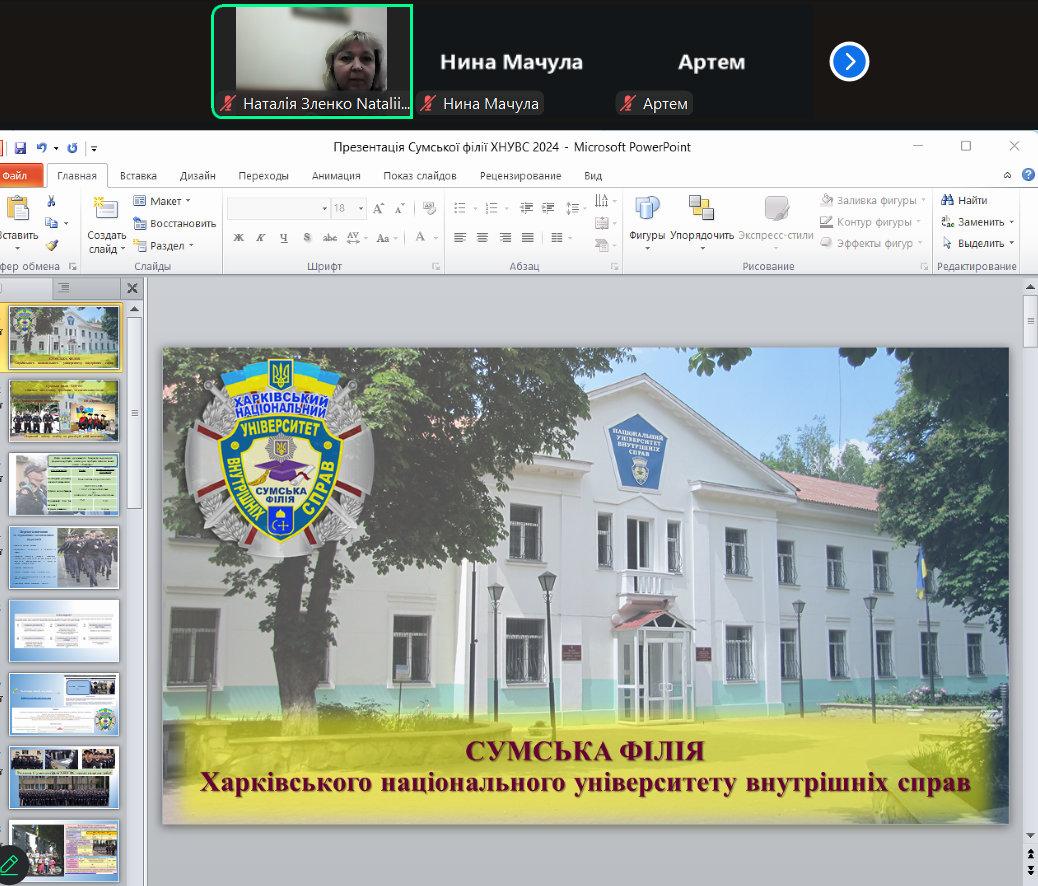Toggle underline Ч formatting
Screen dimensions: 1038x886
284,237
